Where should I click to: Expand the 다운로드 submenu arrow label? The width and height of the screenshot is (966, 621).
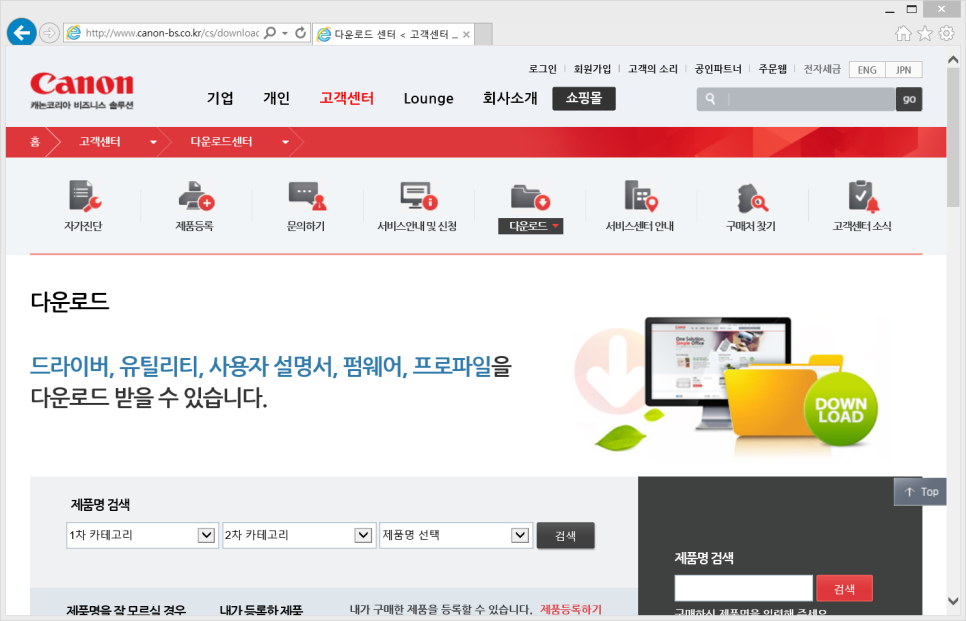pyautogui.click(x=530, y=226)
